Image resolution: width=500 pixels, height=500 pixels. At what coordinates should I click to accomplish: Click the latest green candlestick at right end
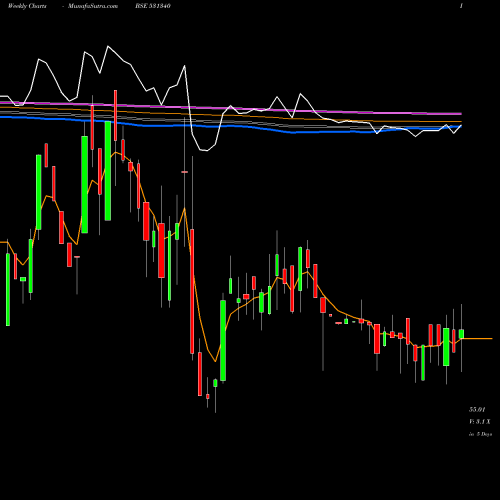coord(461,334)
